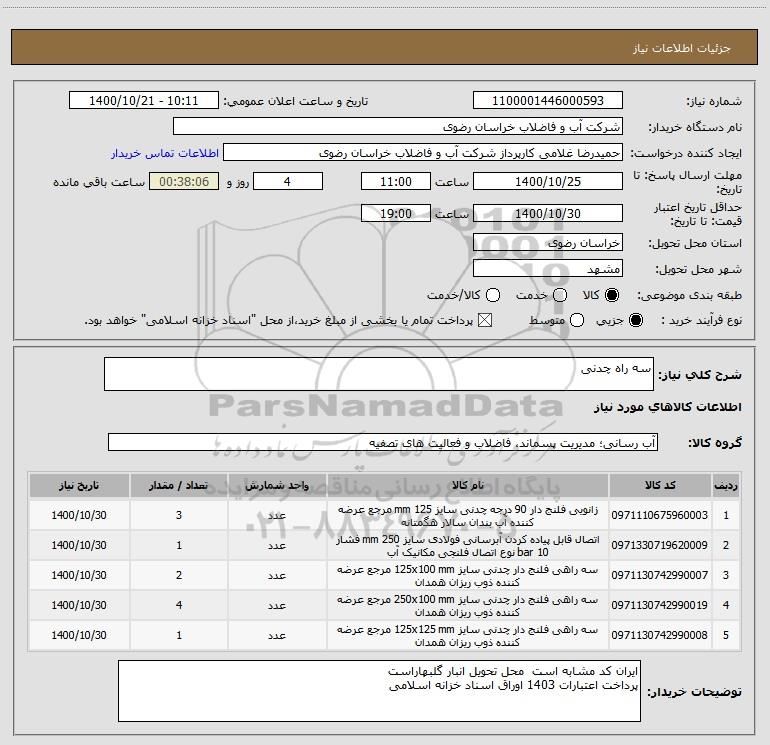The width and height of the screenshot is (770, 745).
Task: Choose the 'جزیی' purchase type radio
Action: coord(635,320)
